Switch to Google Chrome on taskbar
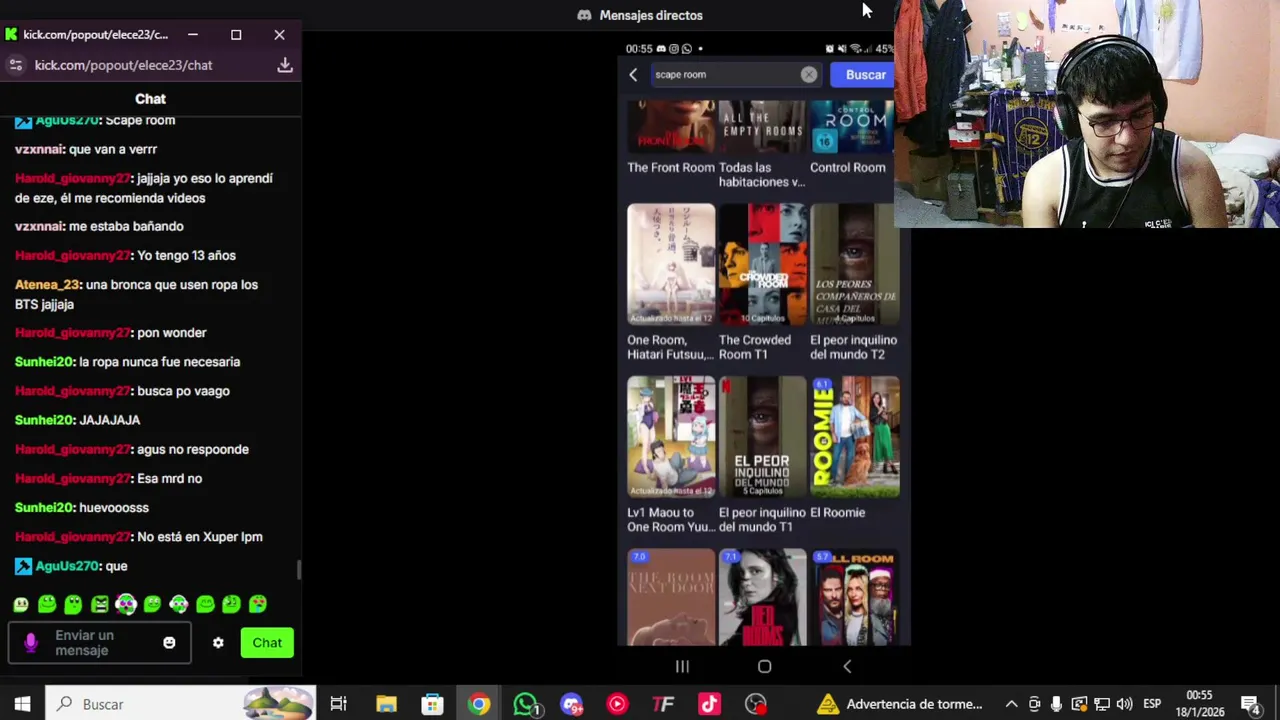1280x720 pixels. click(x=479, y=704)
